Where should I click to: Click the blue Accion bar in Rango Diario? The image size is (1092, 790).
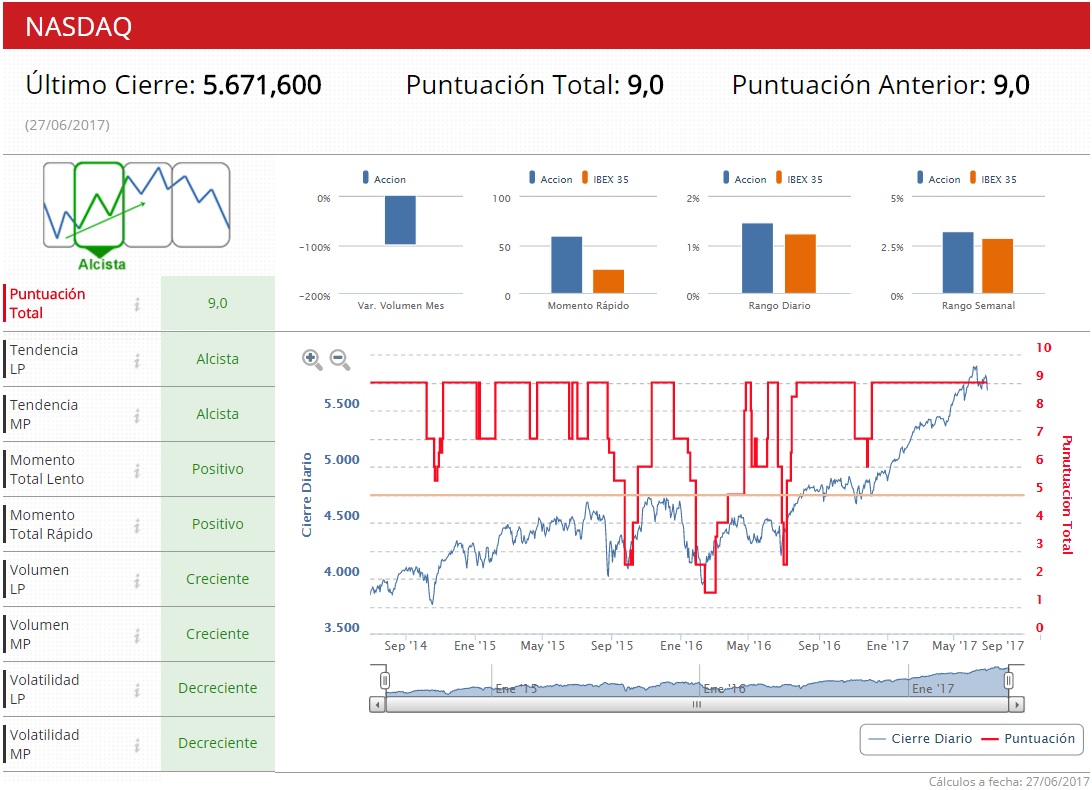click(757, 258)
